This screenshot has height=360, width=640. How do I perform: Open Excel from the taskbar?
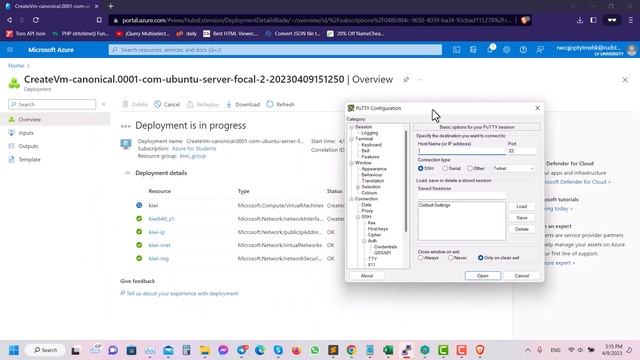pos(388,350)
